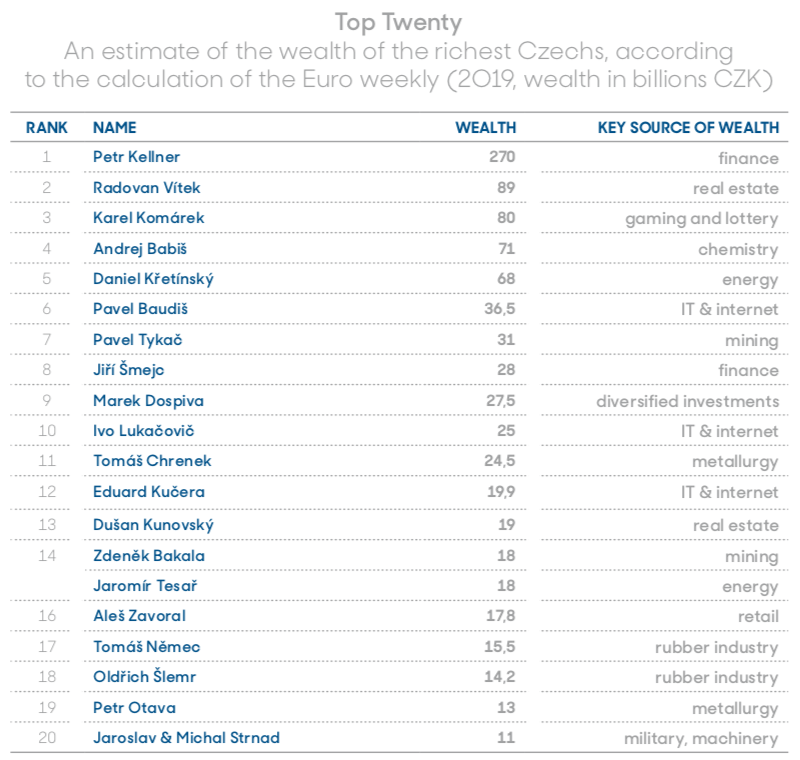Select Jiří Šmejc row name
Viewport: 800px width, 760px height.
click(129, 370)
